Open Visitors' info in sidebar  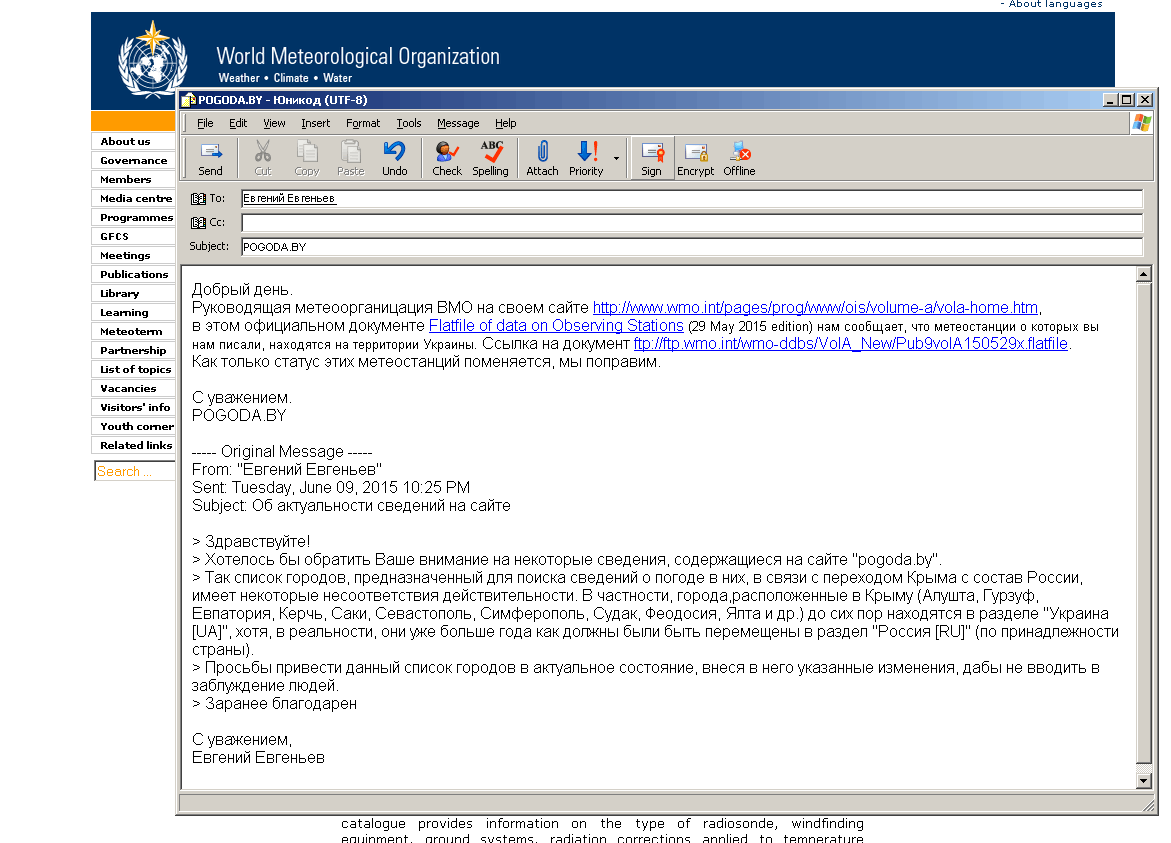tap(134, 408)
